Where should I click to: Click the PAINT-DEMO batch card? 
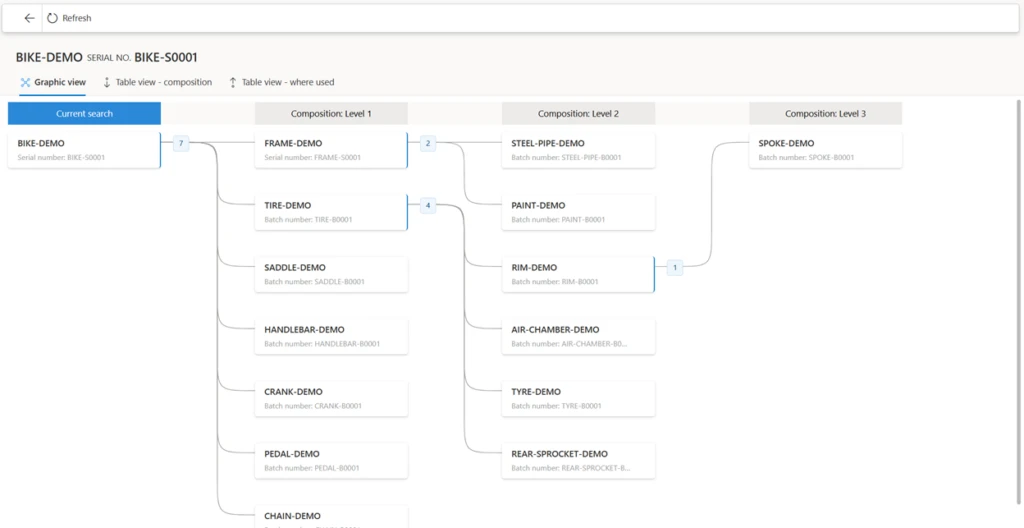[578, 212]
